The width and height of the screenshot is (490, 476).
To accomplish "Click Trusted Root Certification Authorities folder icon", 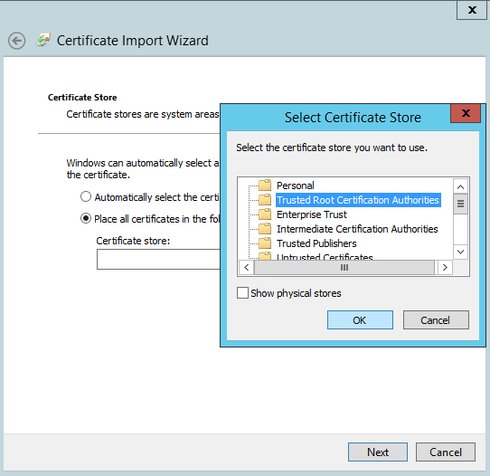I will pos(265,200).
